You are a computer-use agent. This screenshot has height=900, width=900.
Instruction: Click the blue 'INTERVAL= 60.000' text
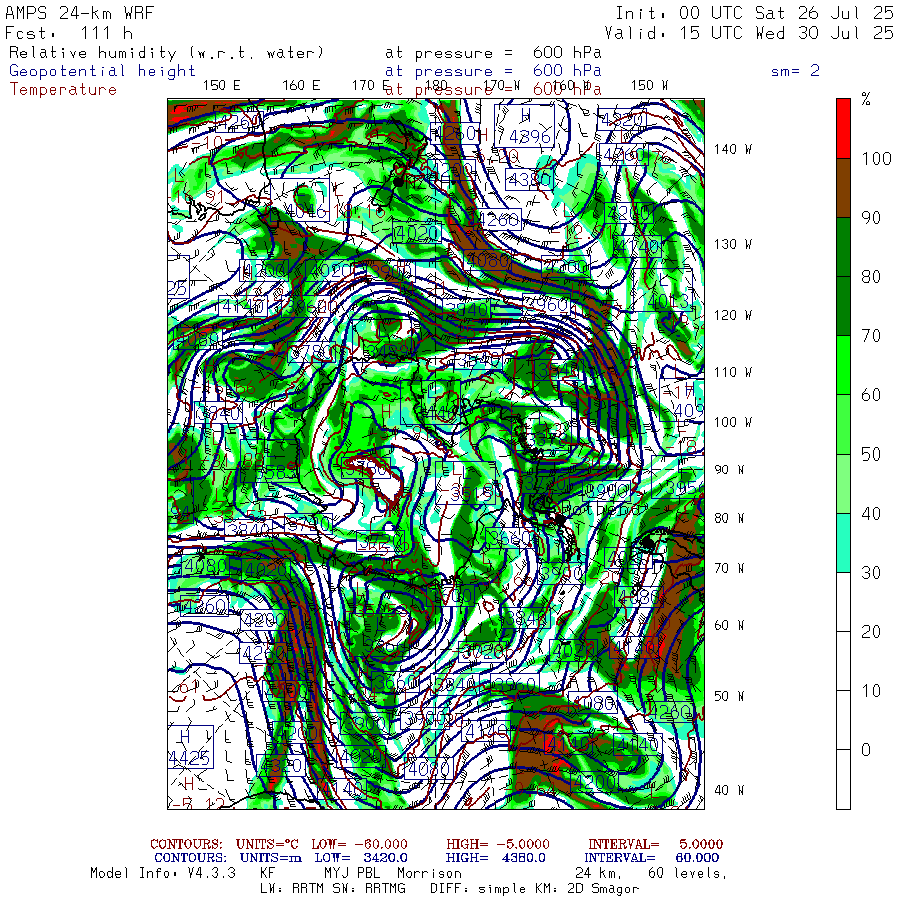pyautogui.click(x=654, y=858)
